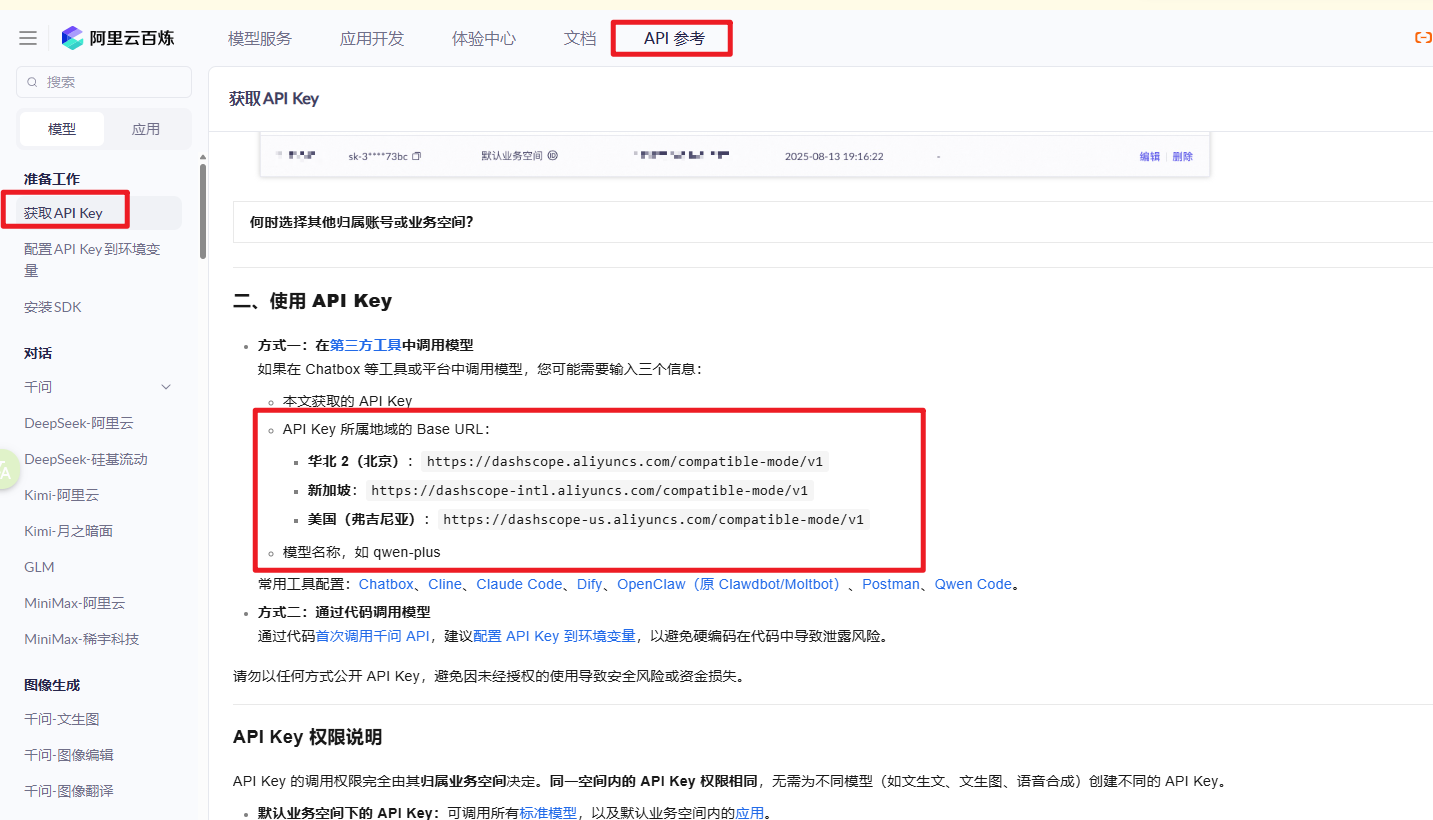1433x820 pixels.
Task: Open the 应用开发 tab
Action: pyautogui.click(x=372, y=38)
